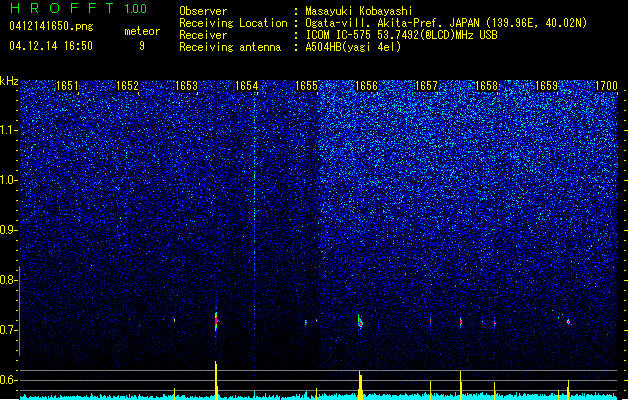Click the 'Observer' field label

(203, 11)
